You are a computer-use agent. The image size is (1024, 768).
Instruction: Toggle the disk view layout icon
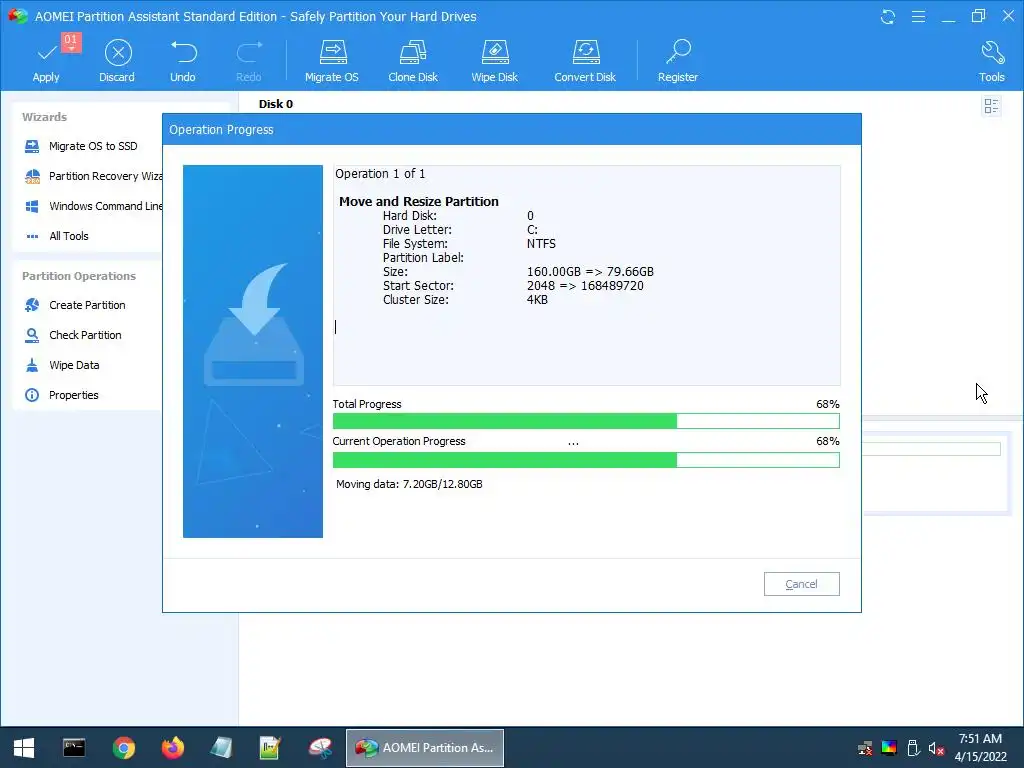click(991, 106)
